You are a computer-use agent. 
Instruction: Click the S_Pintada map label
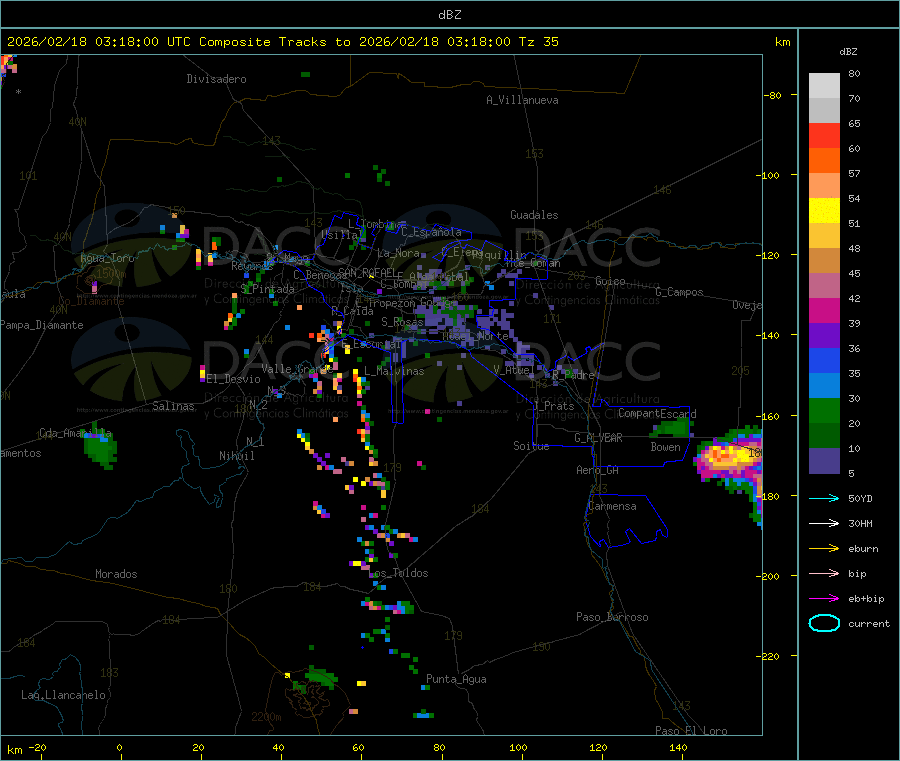tap(267, 289)
